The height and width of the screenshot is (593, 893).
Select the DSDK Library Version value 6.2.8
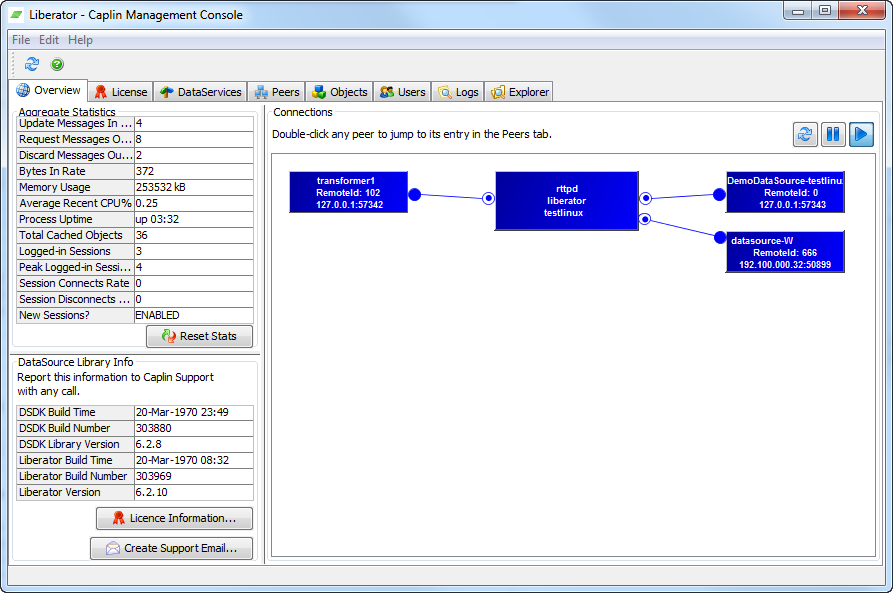coord(194,444)
